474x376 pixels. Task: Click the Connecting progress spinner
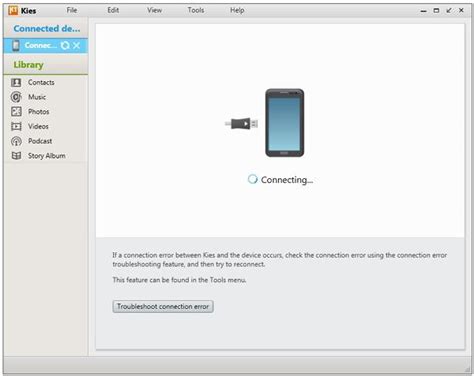coord(252,179)
